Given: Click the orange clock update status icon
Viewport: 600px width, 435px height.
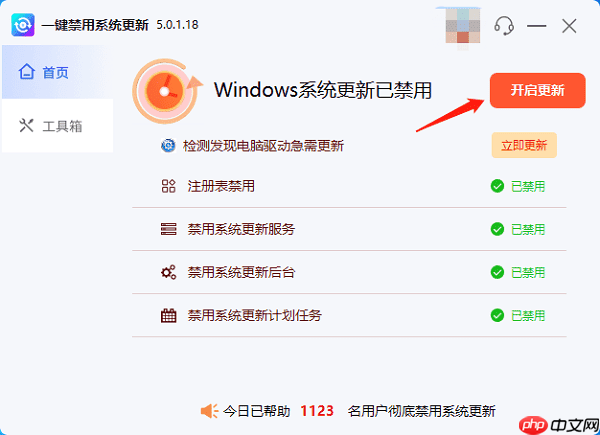Looking at the screenshot, I should [167, 91].
